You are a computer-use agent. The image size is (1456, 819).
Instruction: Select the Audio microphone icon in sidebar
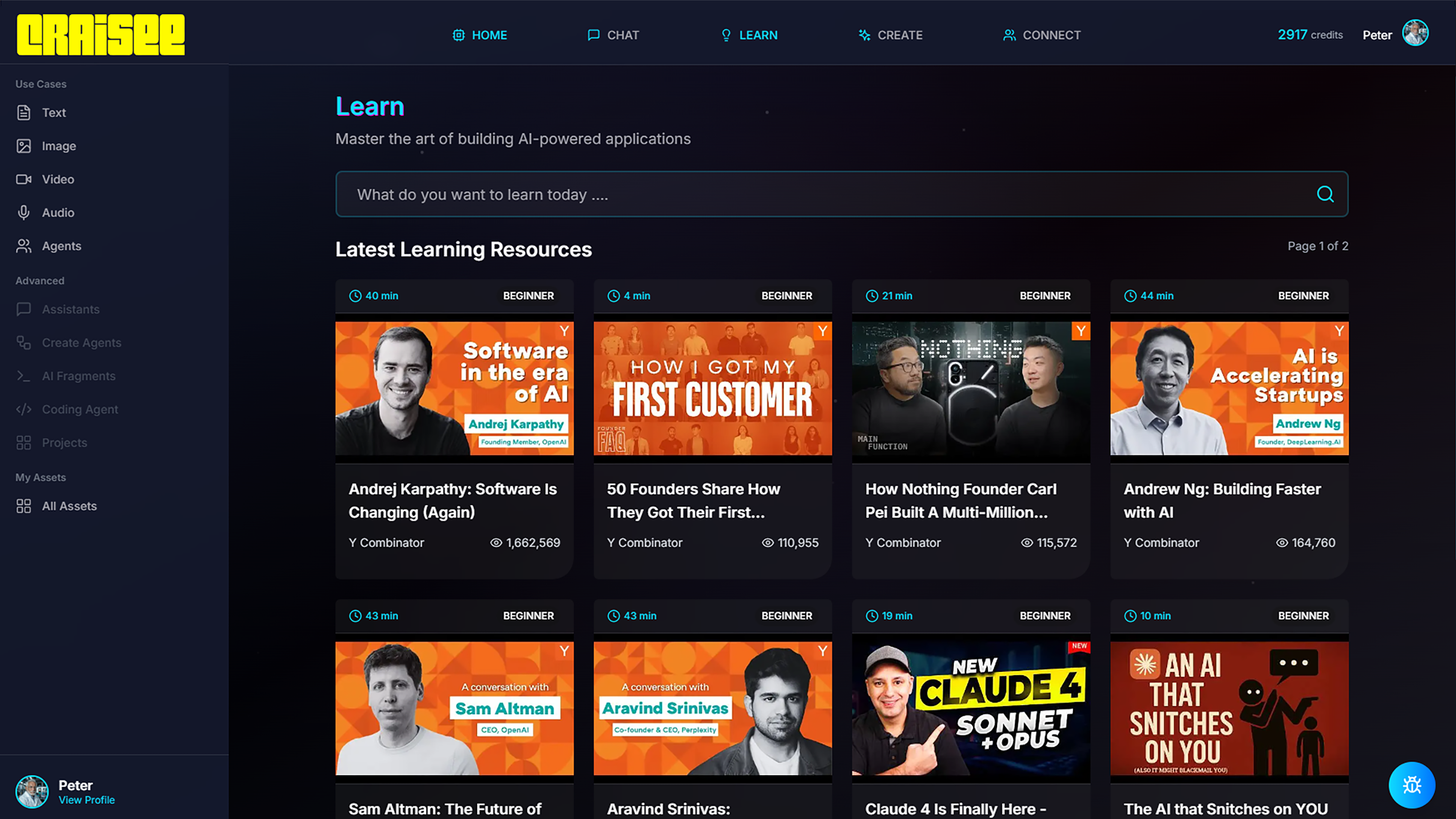click(x=23, y=212)
